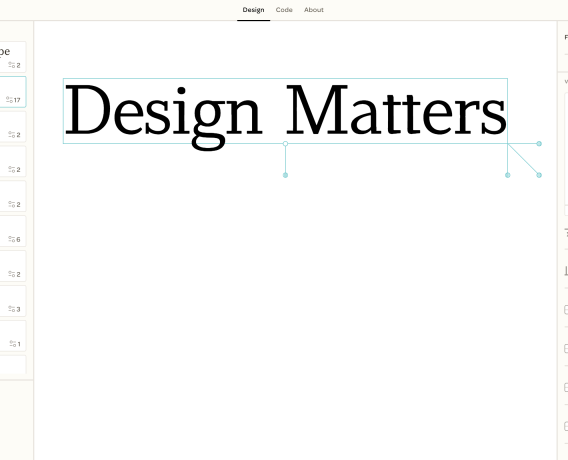
Task: Open the Code tab
Action: 284,10
